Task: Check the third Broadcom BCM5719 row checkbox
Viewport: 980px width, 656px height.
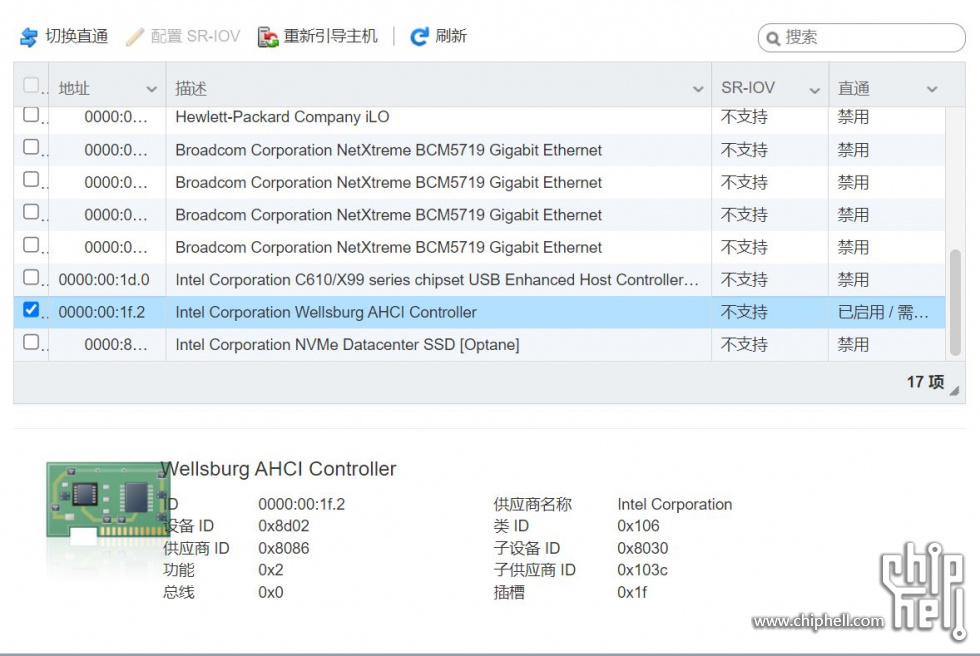Action: coord(31,212)
